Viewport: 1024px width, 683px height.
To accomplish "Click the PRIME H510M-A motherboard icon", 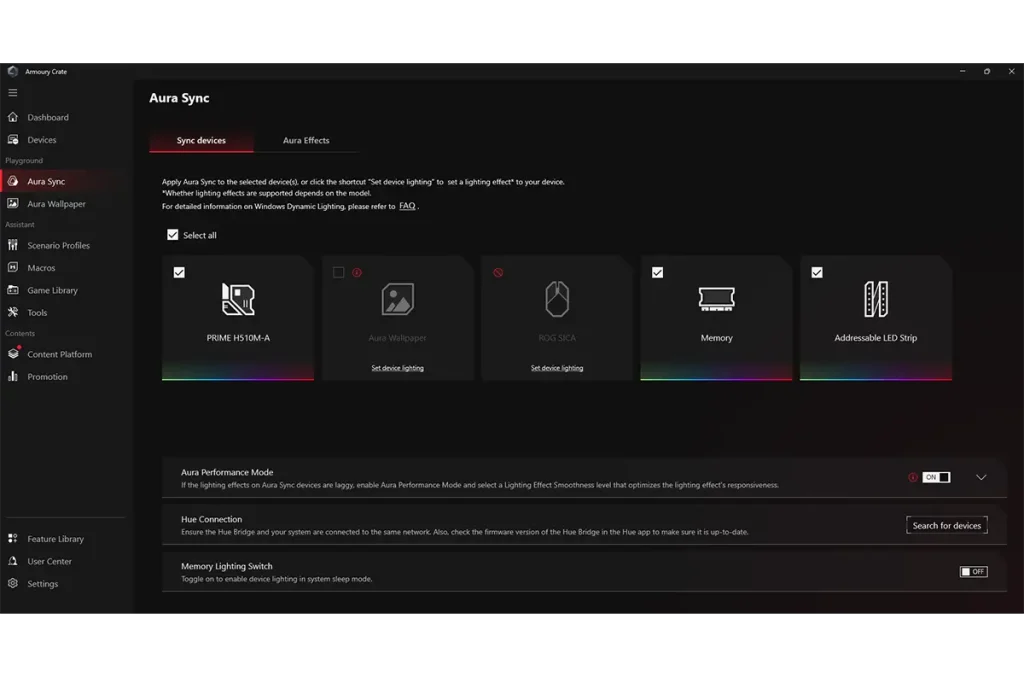I will [x=238, y=299].
